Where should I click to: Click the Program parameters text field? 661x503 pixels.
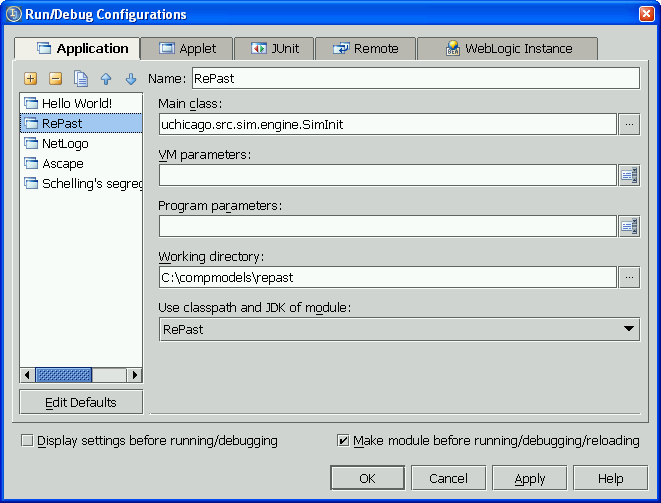388,226
